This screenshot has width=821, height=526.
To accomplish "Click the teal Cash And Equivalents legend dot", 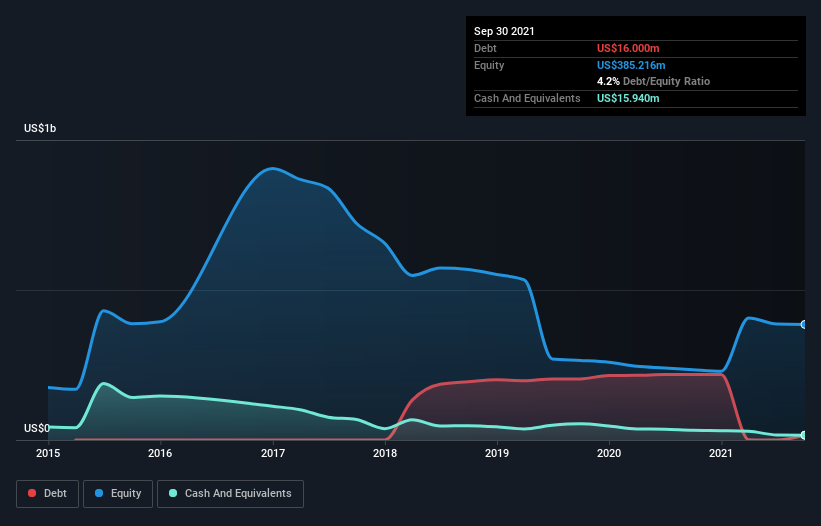I will point(173,493).
